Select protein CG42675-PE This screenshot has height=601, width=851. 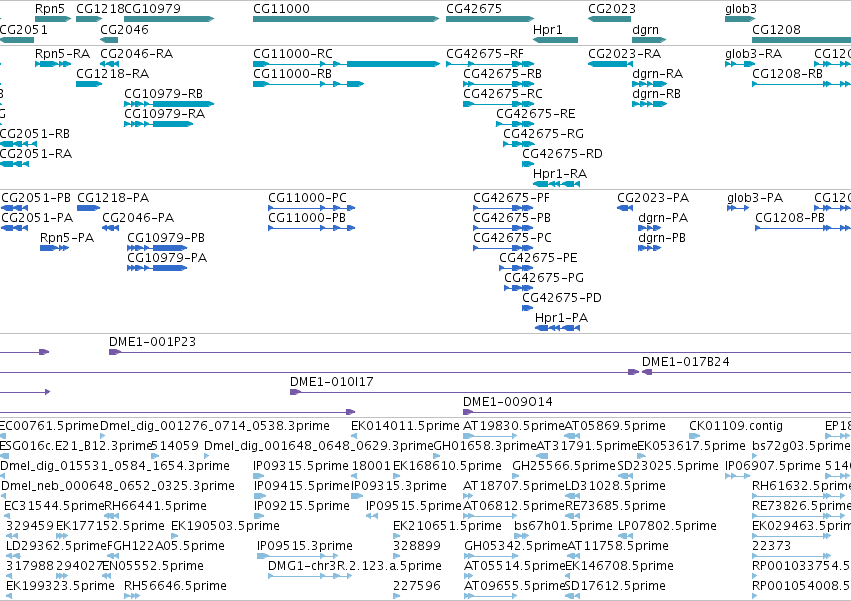tap(516, 268)
